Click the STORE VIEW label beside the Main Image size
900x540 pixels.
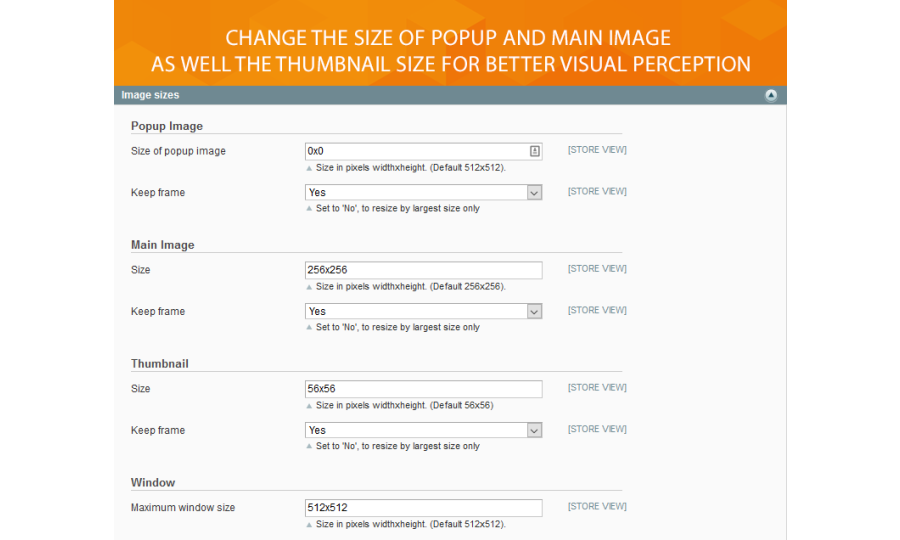(x=597, y=269)
